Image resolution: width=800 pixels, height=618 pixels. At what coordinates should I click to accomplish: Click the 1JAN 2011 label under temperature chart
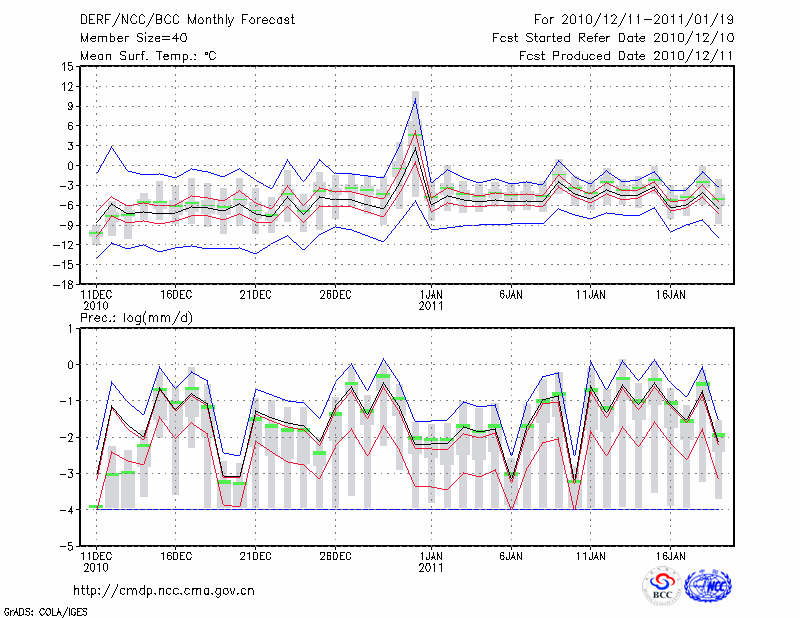(431, 301)
